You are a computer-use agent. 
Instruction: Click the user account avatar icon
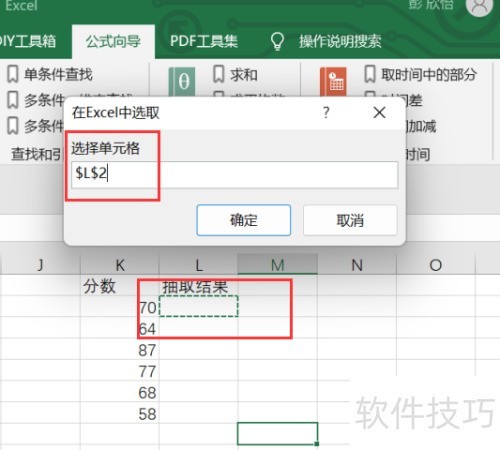[479, 6]
